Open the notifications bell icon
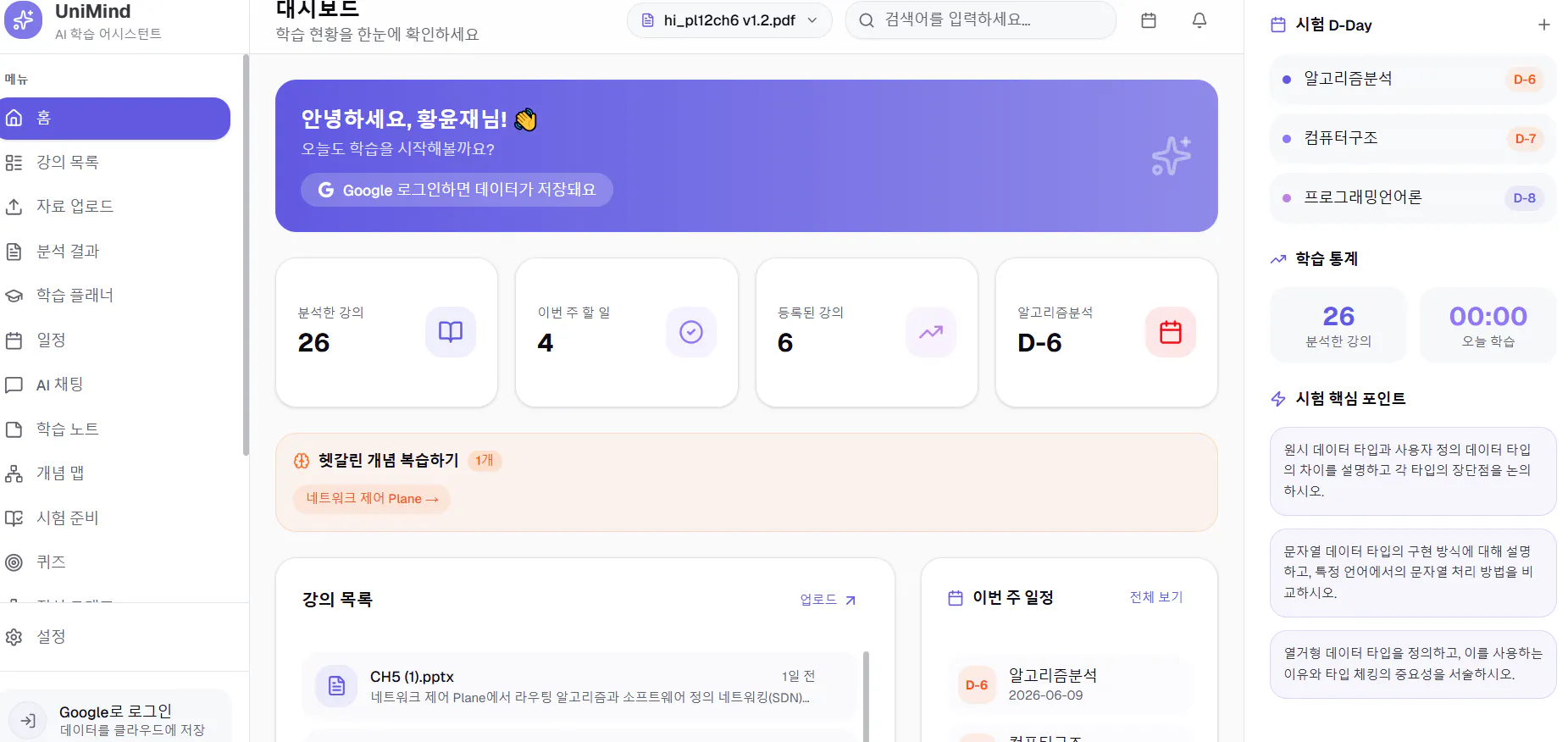 [x=1200, y=20]
